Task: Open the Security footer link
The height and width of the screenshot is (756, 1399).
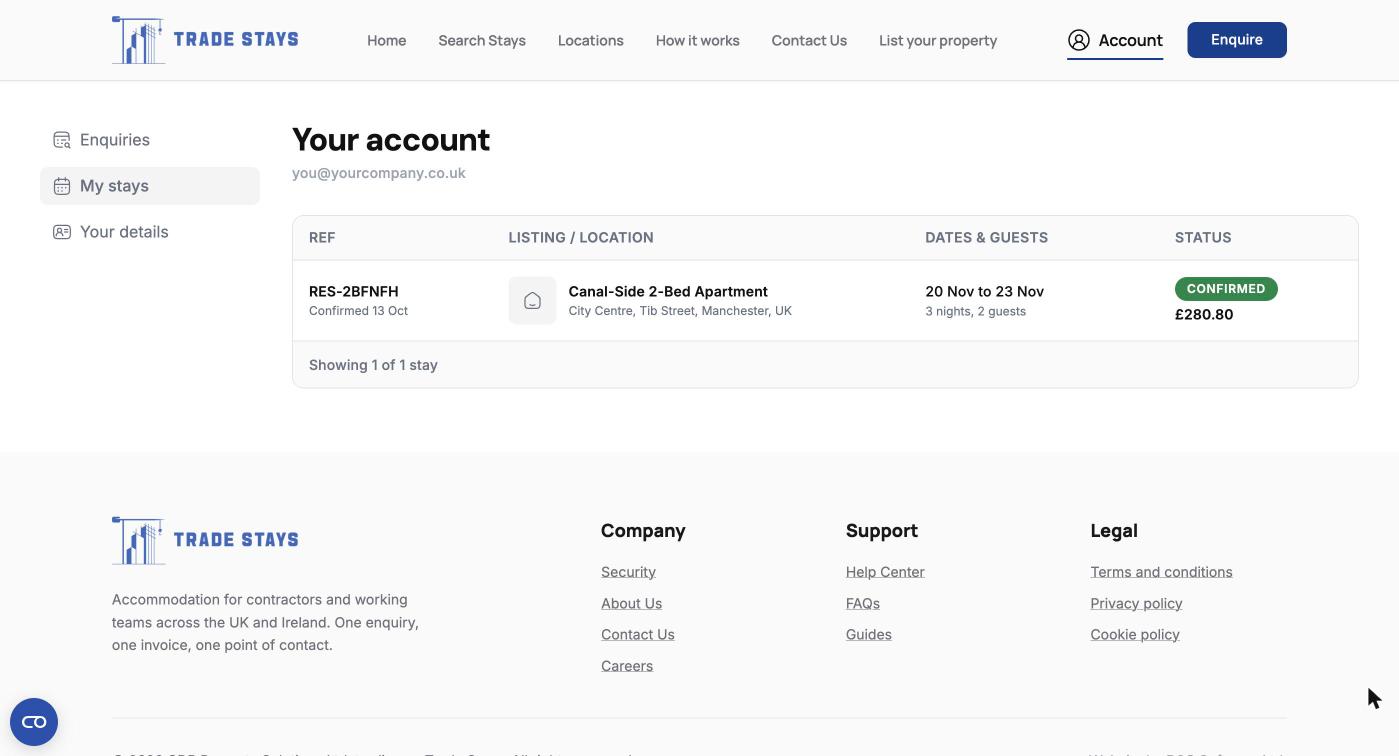Action: (628, 572)
